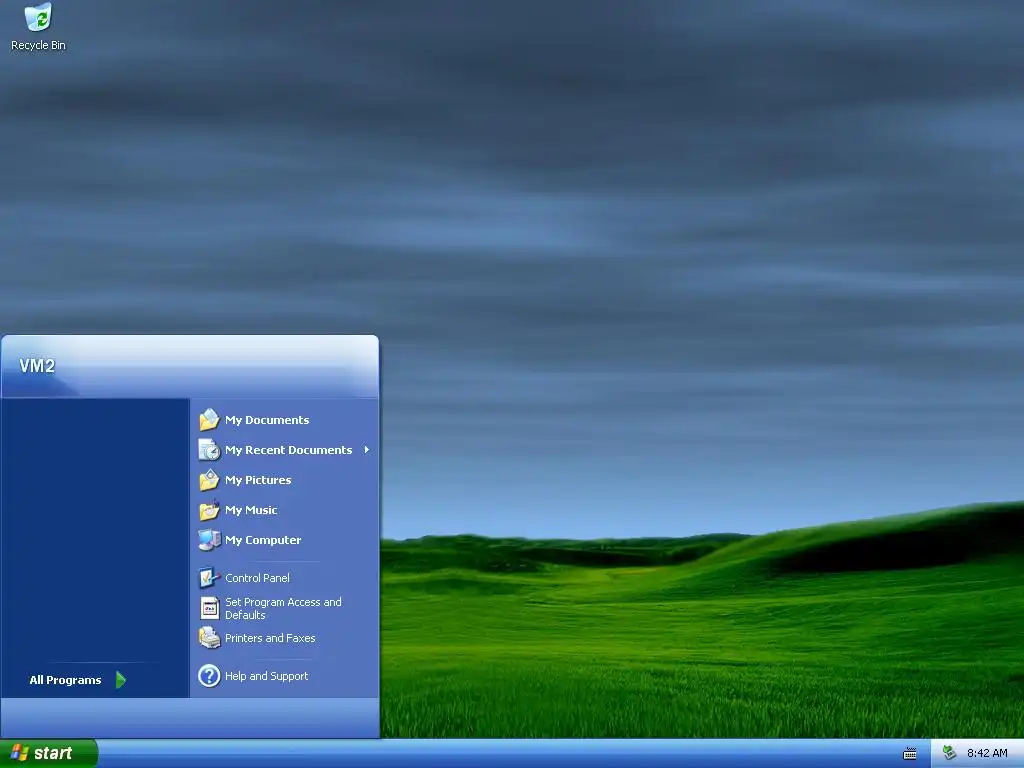Click the All Programs label
1024x768 pixels.
pos(65,680)
